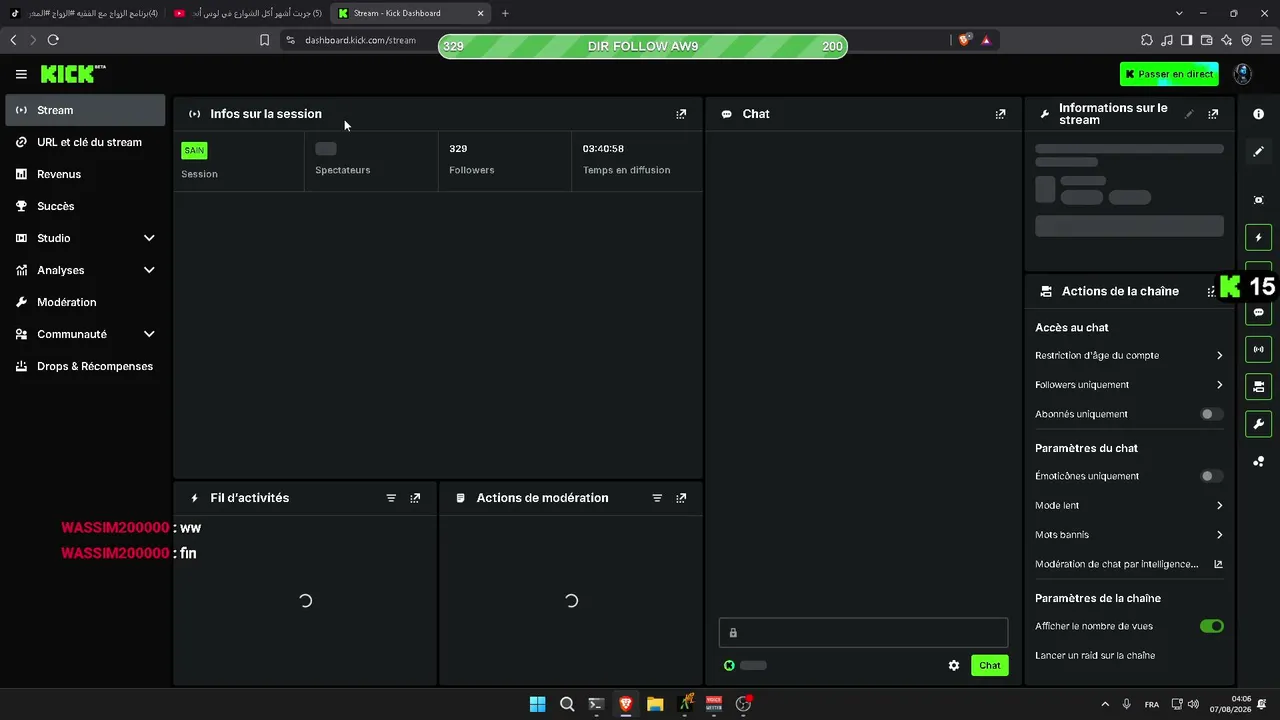
Task: Open the Brave Shields icon in the address bar
Action: (964, 40)
